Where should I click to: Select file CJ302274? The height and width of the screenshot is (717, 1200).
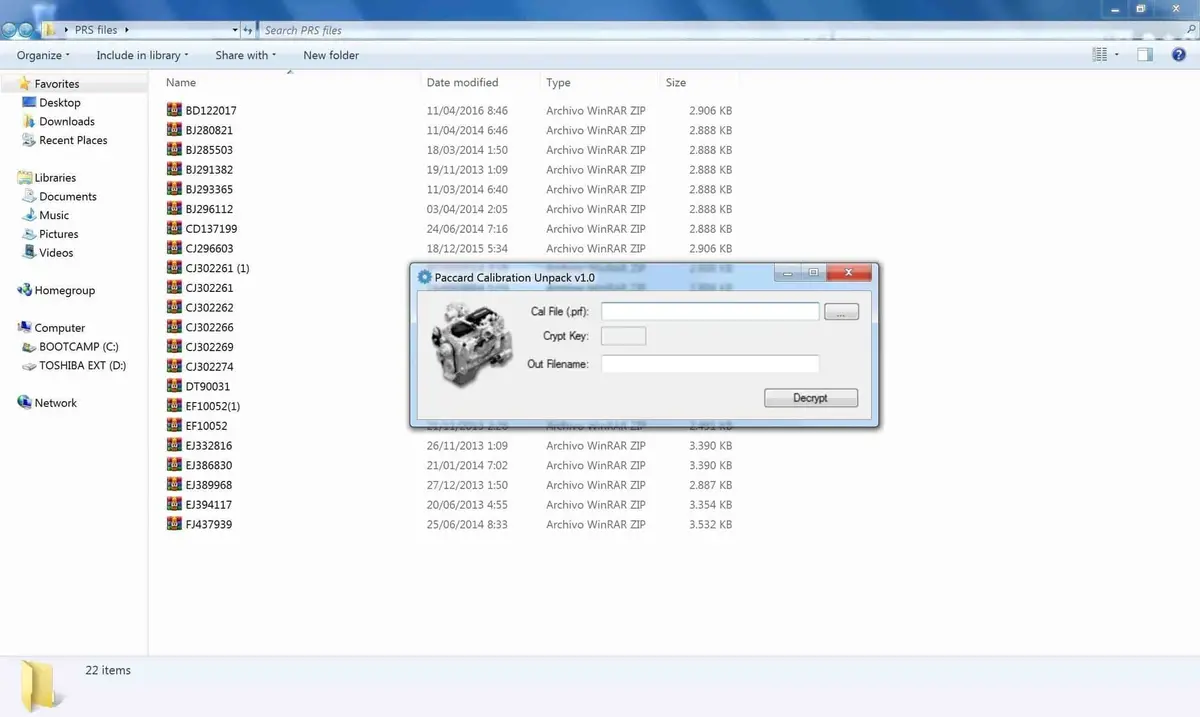click(x=209, y=367)
